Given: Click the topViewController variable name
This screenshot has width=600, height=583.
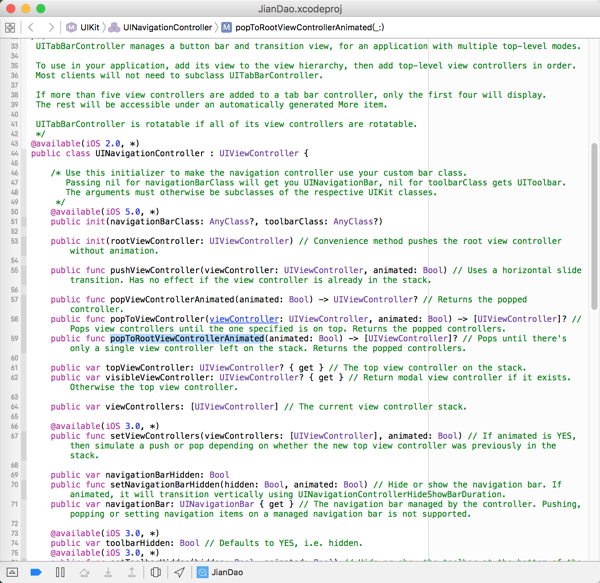Looking at the screenshot, I should (147, 368).
